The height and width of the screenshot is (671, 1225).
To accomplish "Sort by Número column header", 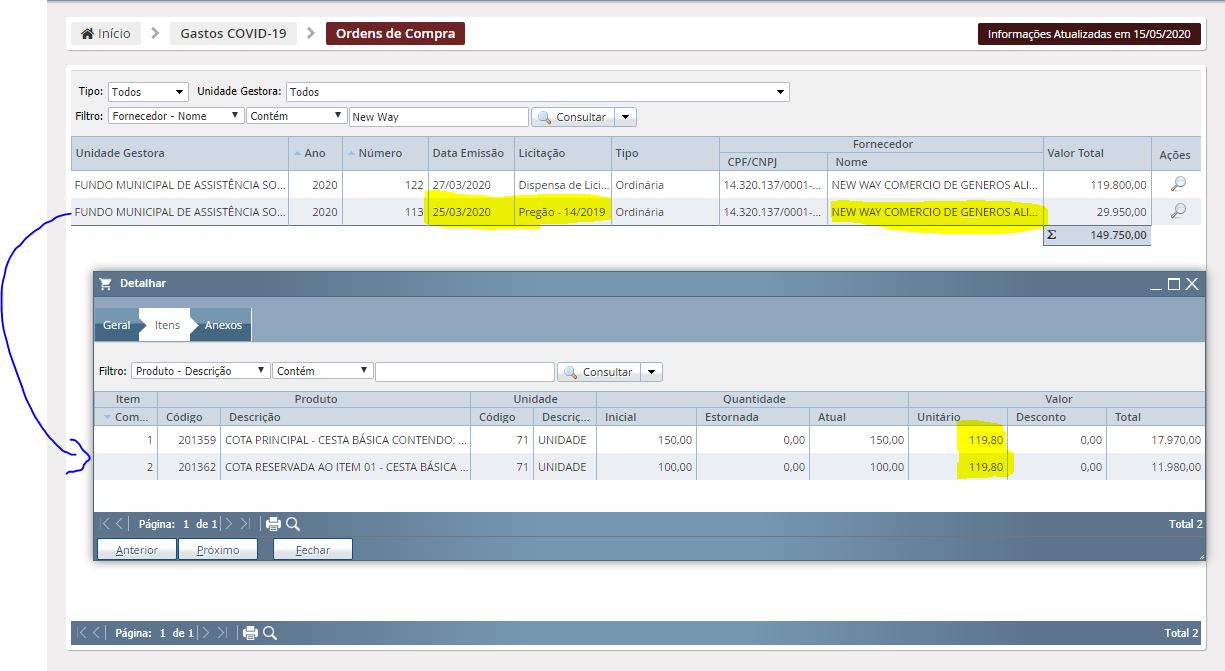I will point(385,153).
